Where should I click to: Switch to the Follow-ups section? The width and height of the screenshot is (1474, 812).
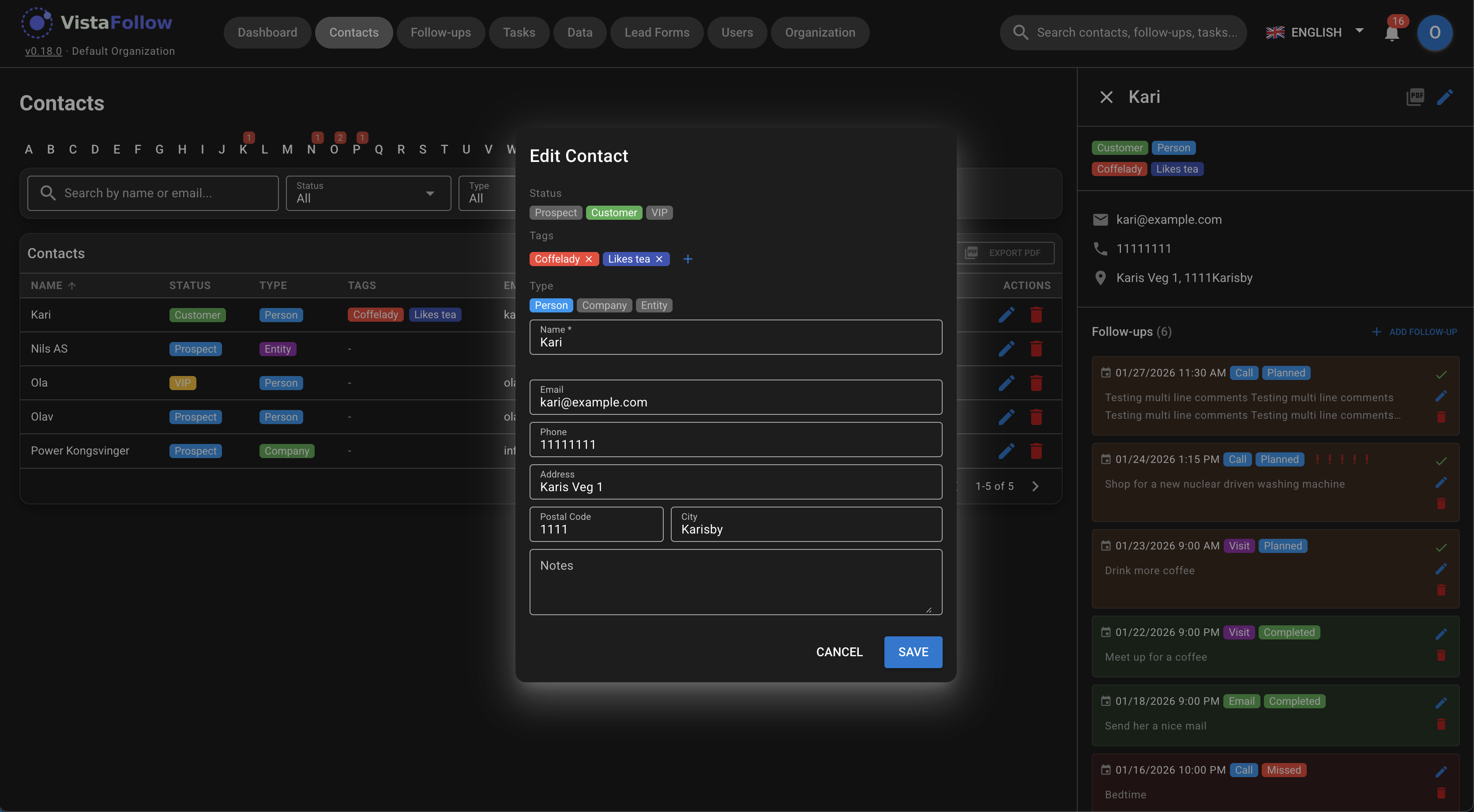(440, 33)
